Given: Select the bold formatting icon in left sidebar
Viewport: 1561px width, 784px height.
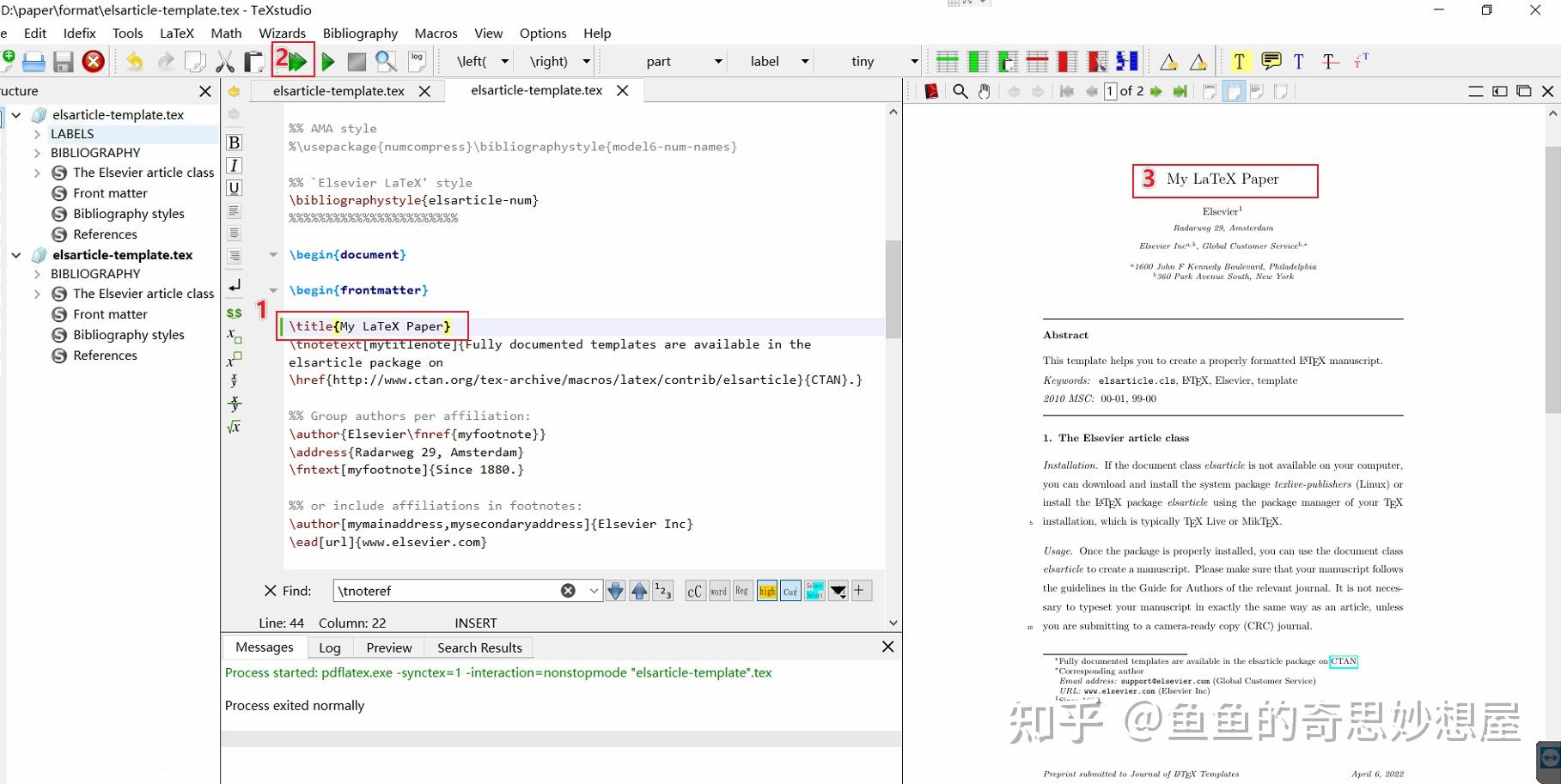Looking at the screenshot, I should (234, 142).
